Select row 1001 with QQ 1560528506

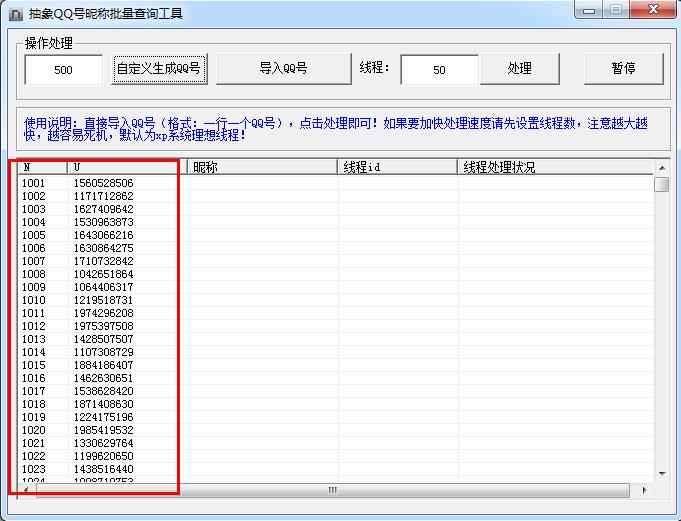(101, 183)
